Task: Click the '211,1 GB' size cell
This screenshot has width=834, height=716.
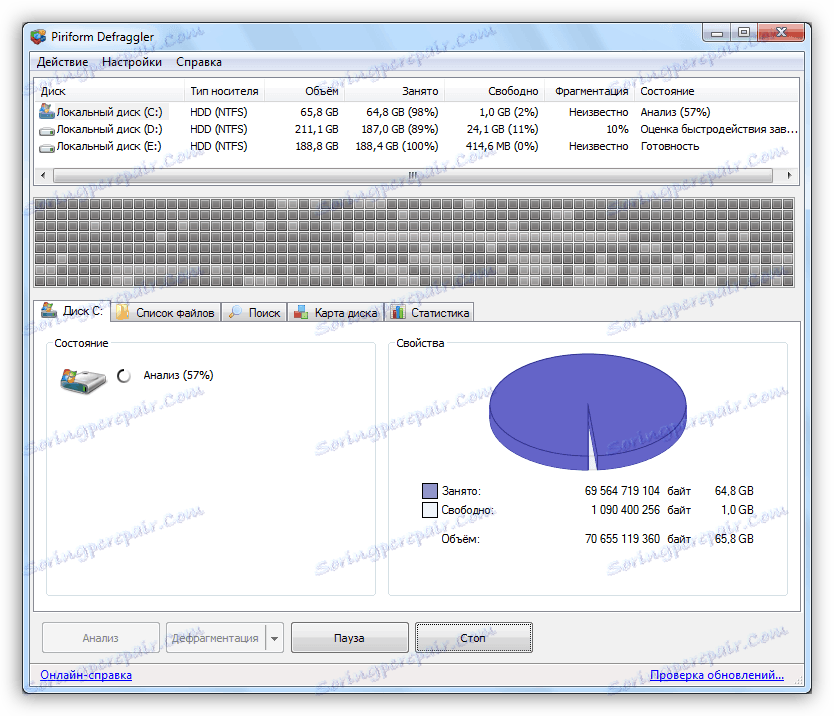Action: click(317, 129)
